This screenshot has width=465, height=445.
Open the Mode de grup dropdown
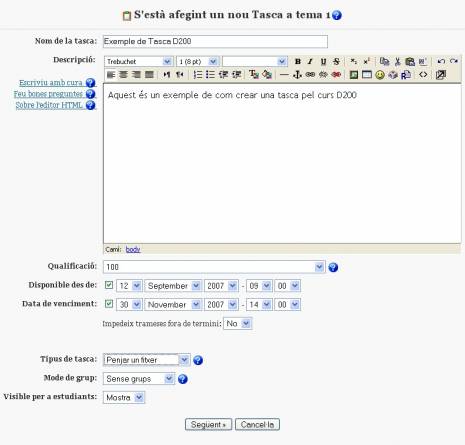click(x=139, y=379)
